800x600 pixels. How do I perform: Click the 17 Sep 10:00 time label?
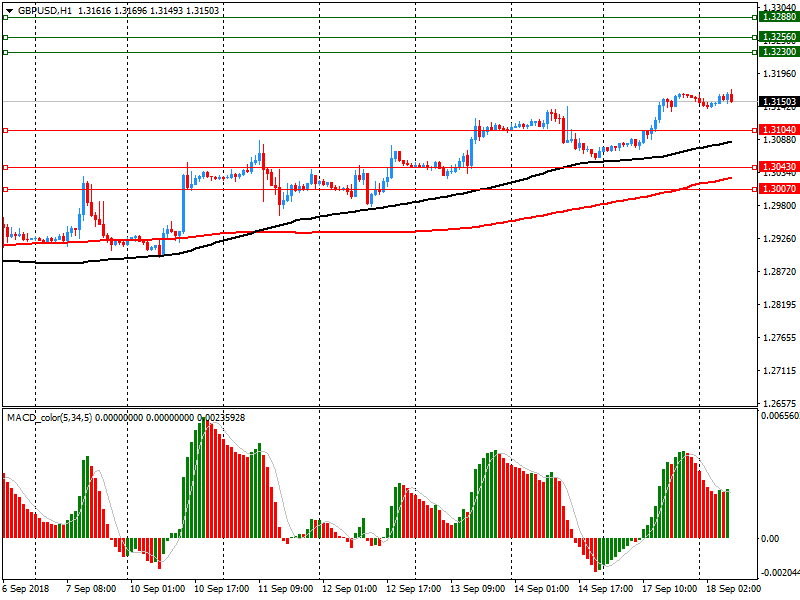tap(669, 589)
